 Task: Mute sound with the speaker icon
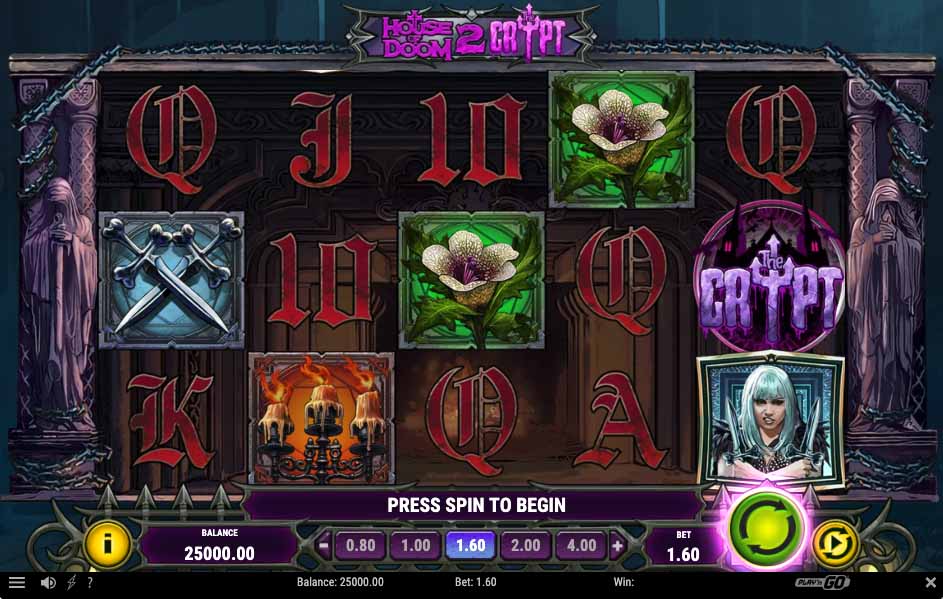[x=48, y=582]
